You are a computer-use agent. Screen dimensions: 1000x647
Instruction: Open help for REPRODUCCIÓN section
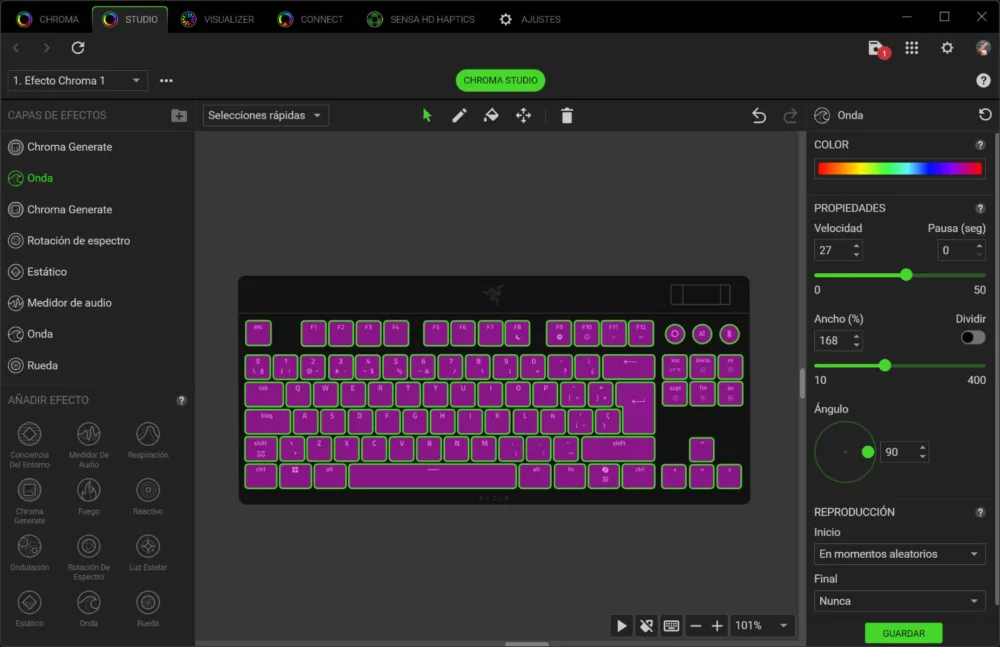pyautogui.click(x=980, y=512)
